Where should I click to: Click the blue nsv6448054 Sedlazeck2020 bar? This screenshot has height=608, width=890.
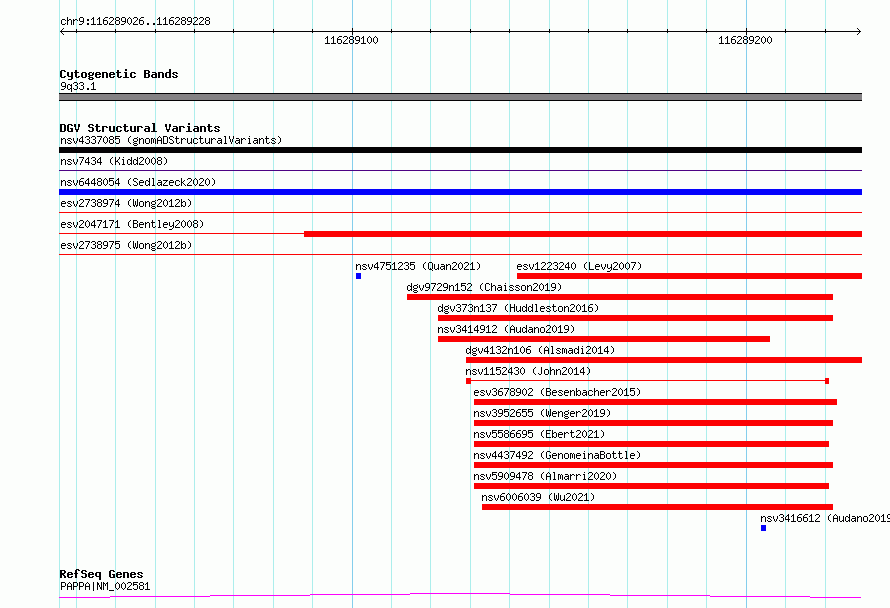(x=460, y=192)
